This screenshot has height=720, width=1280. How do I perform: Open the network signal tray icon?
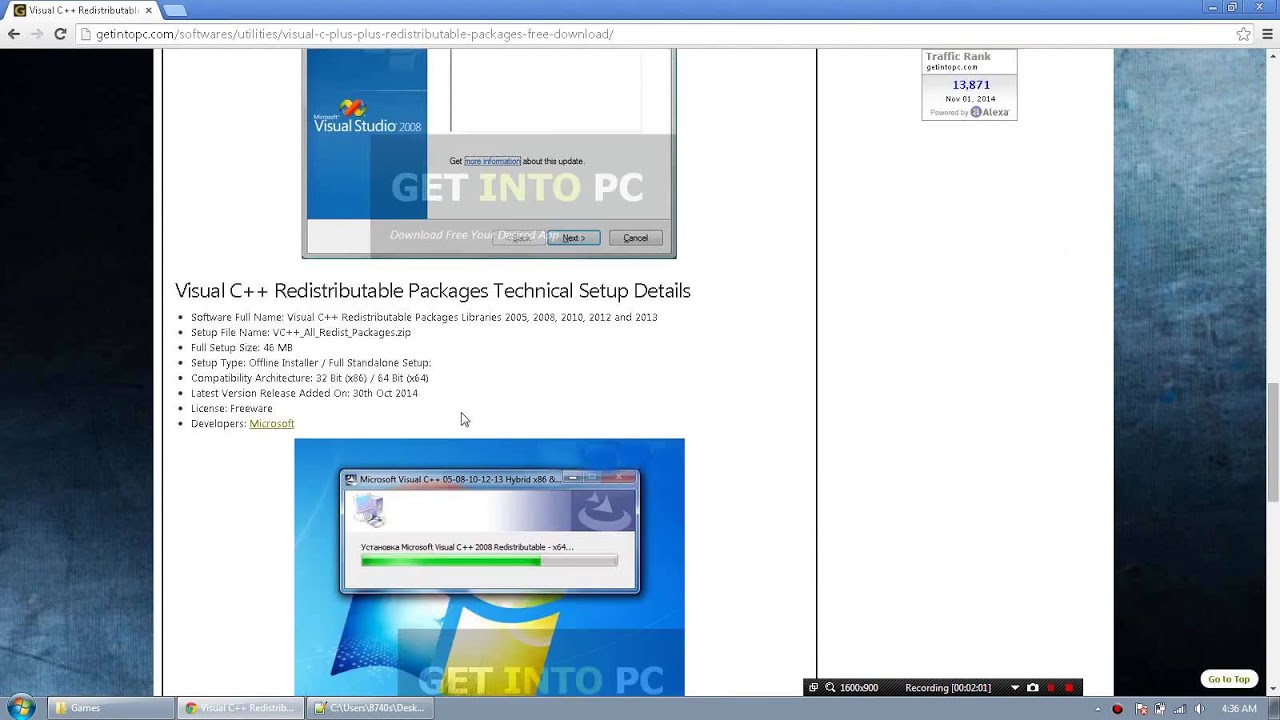[x=1180, y=709]
